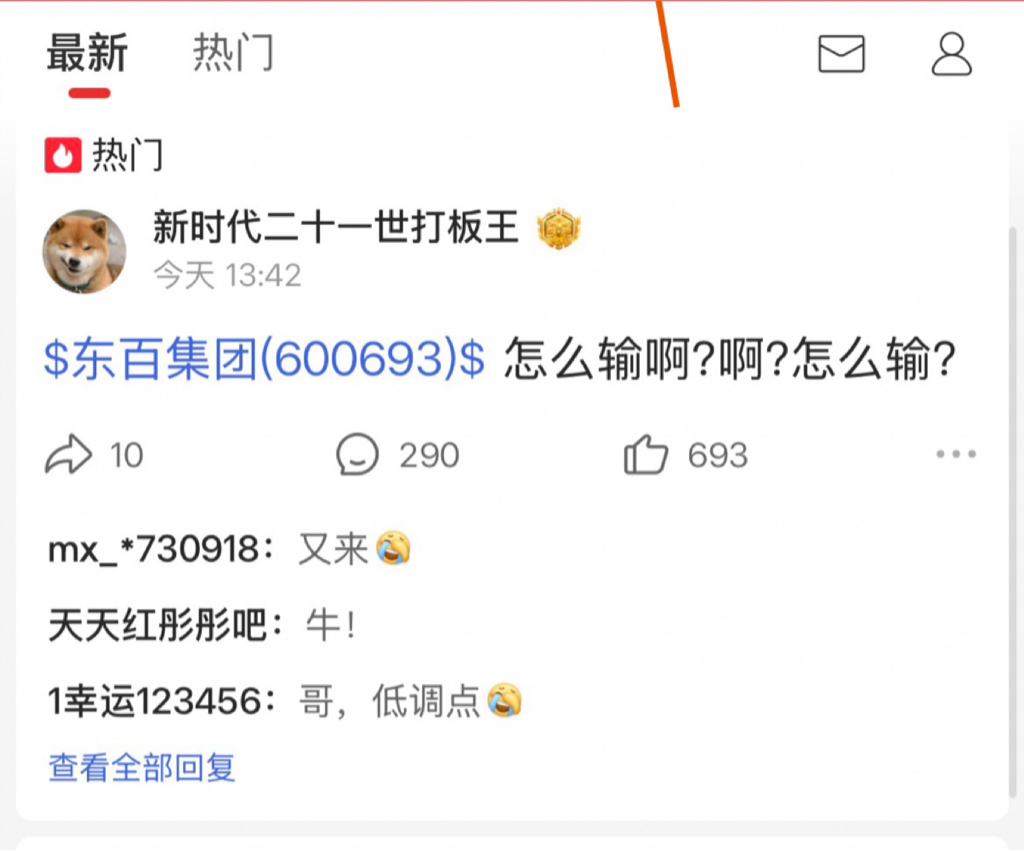Open comments via speech bubble icon

(x=357, y=454)
